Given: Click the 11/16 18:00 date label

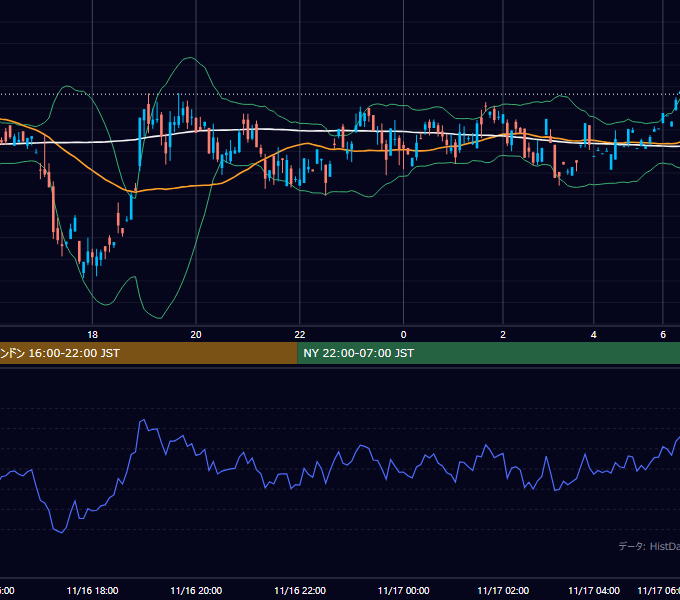Looking at the screenshot, I should (92, 590).
